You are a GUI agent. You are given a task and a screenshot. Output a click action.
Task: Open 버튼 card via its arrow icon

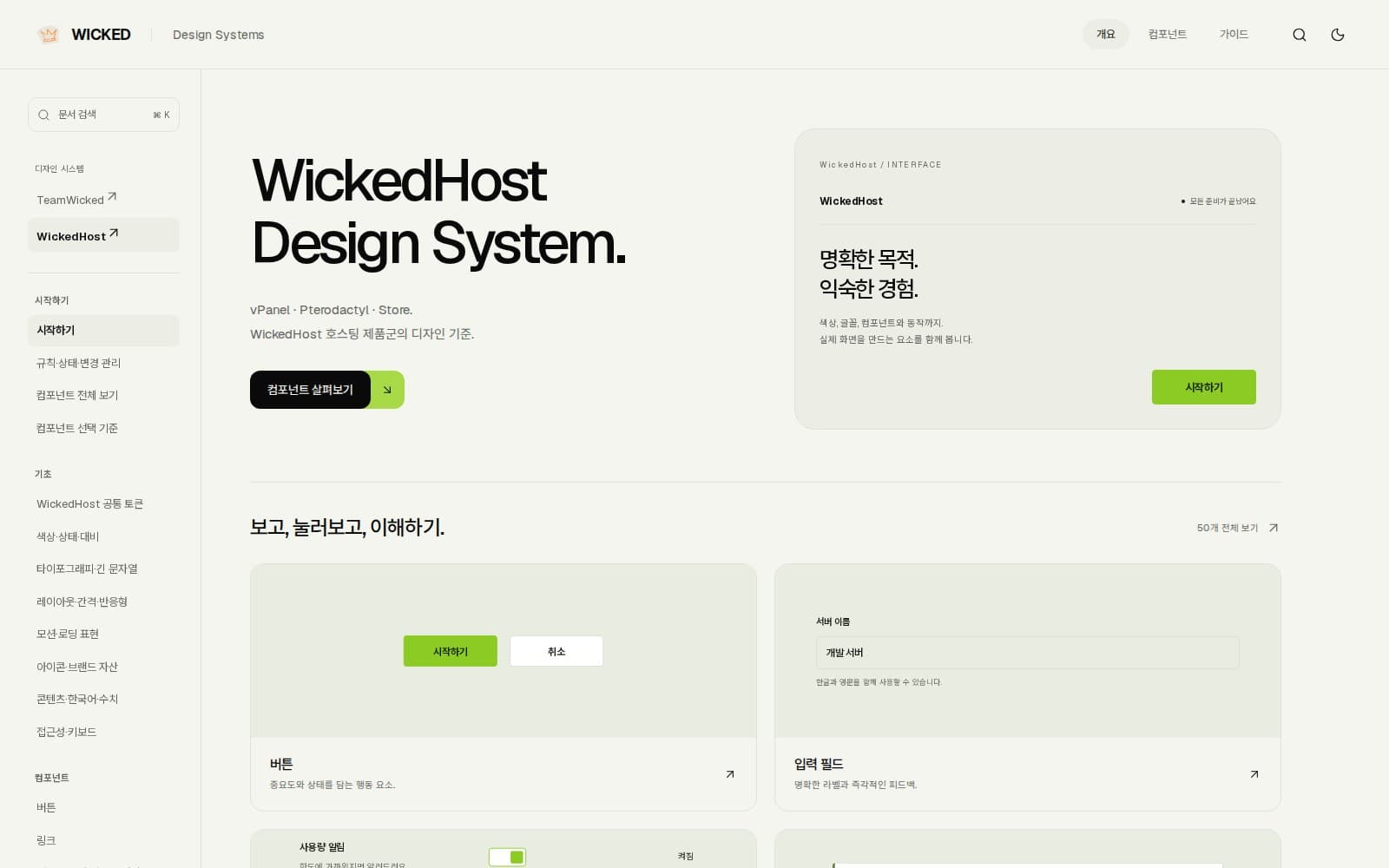730,774
